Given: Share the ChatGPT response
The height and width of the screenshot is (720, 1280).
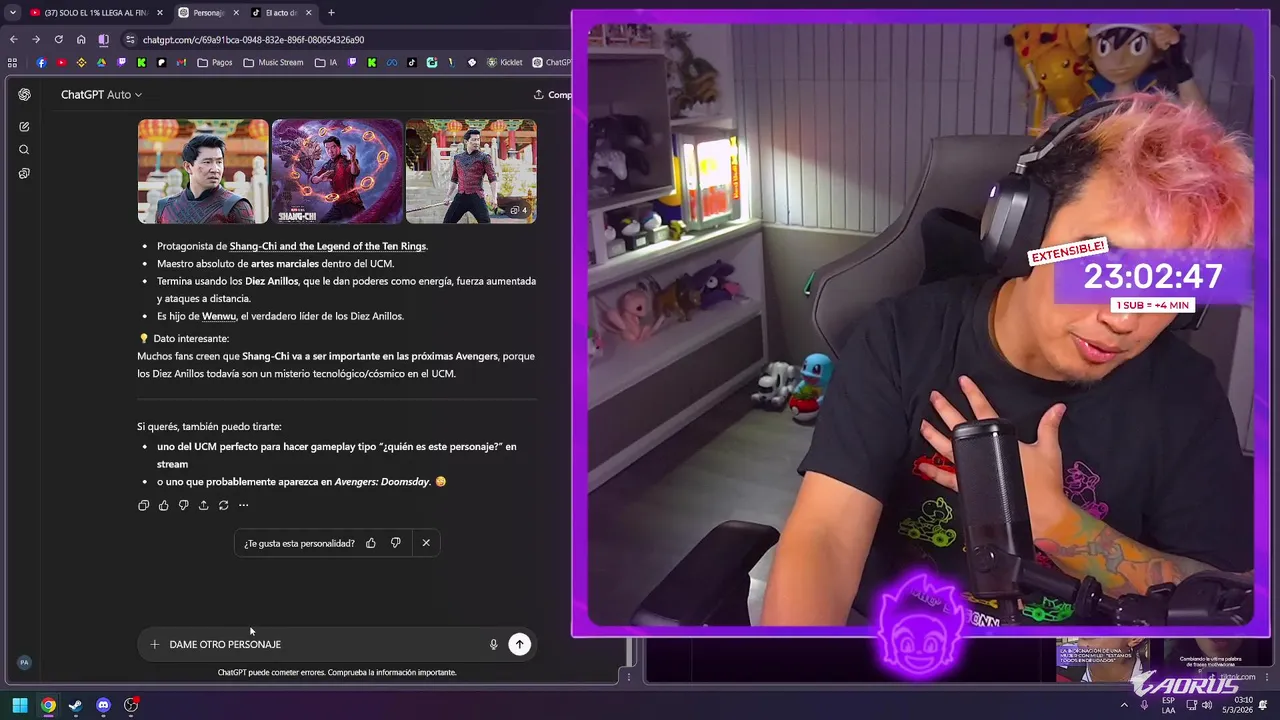Looking at the screenshot, I should pyautogui.click(x=204, y=505).
